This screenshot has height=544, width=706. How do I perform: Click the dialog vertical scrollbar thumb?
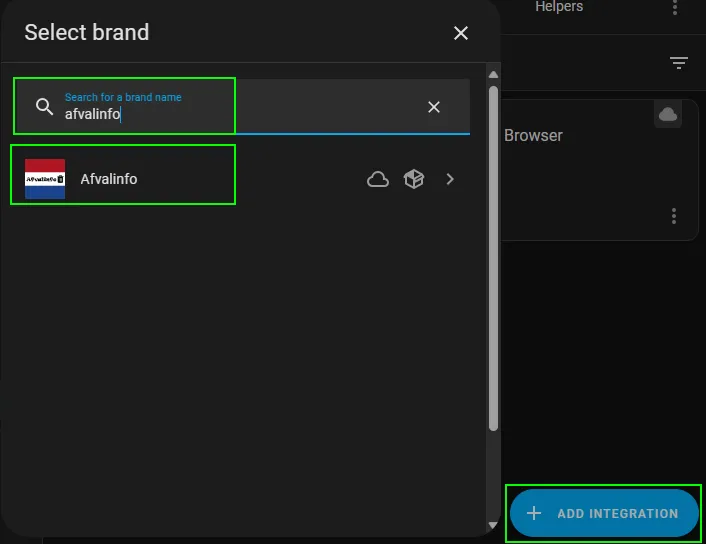(493, 258)
